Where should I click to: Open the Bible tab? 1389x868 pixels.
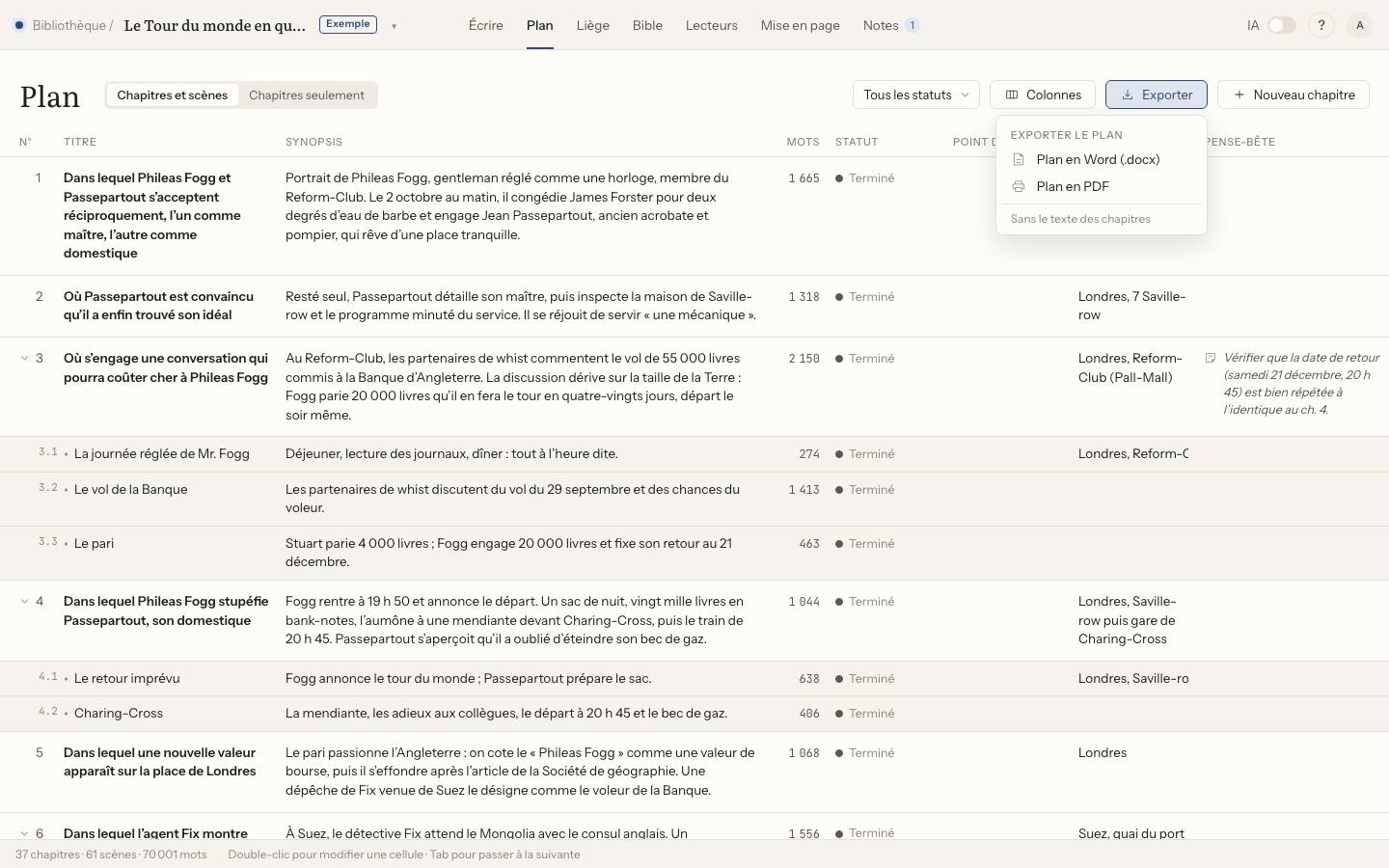(647, 25)
